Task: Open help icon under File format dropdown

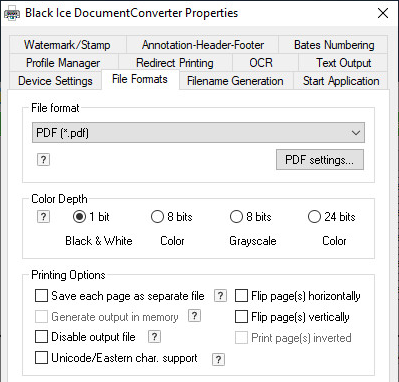Action: click(x=43, y=160)
